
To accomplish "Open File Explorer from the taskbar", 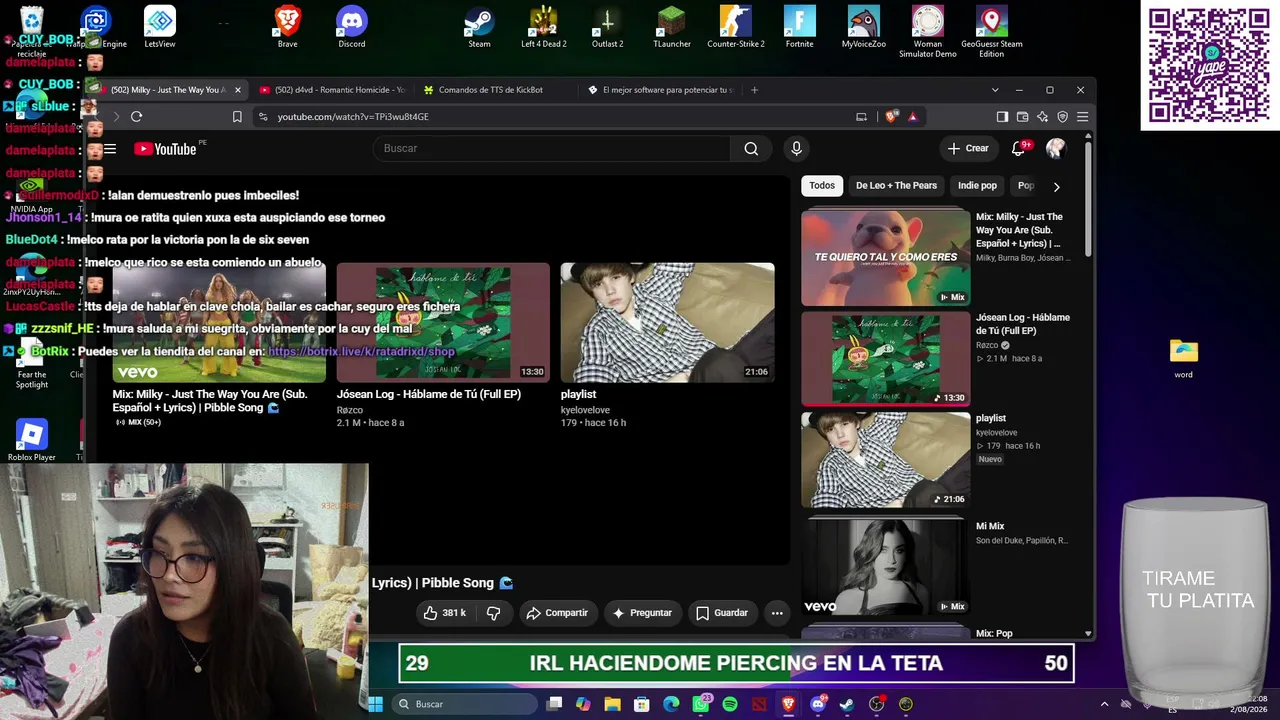I will (613, 704).
